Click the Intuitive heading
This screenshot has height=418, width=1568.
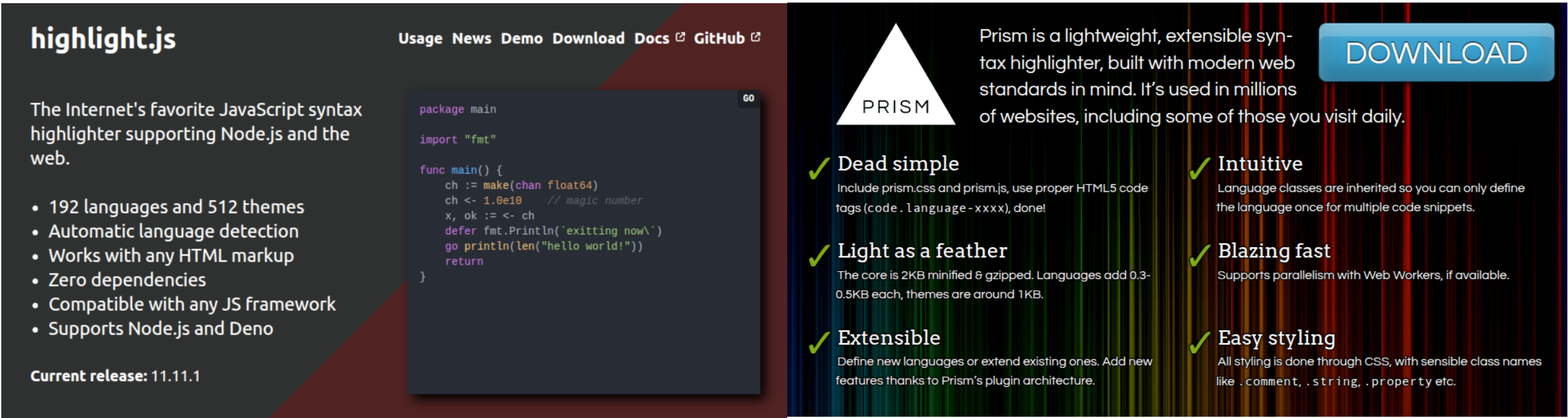tap(1260, 164)
